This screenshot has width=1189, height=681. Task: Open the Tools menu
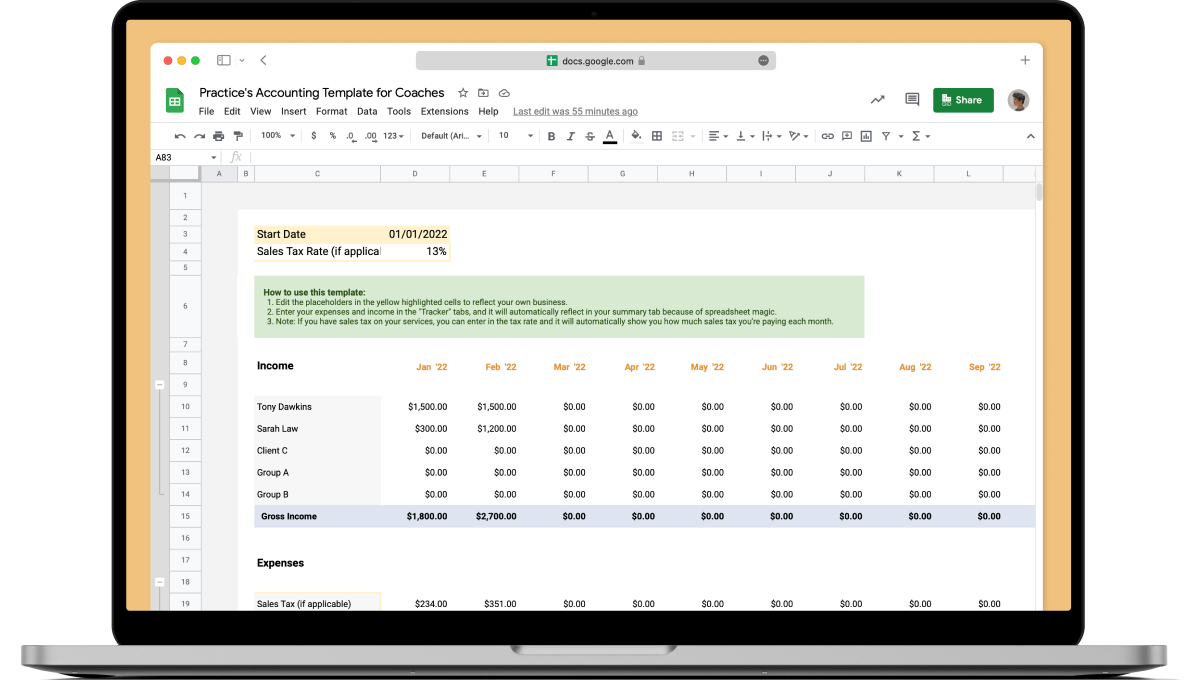coord(399,111)
